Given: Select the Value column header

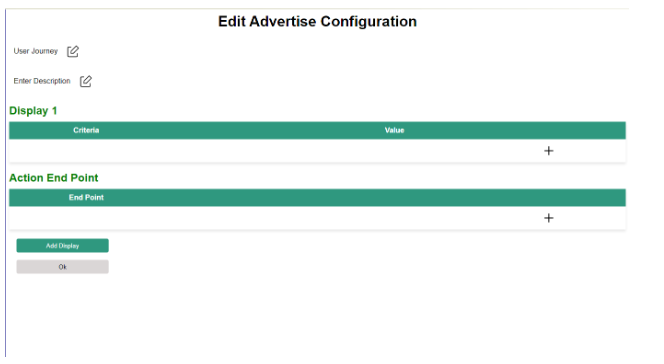Looking at the screenshot, I should click(394, 130).
